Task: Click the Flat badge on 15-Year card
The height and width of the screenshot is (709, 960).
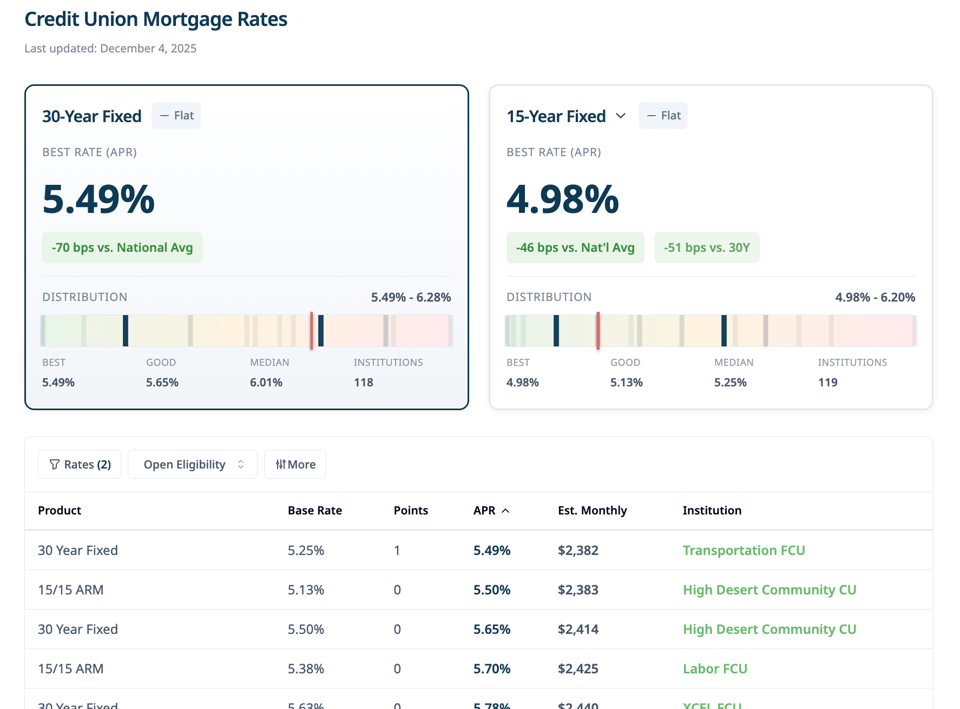Action: click(x=663, y=116)
